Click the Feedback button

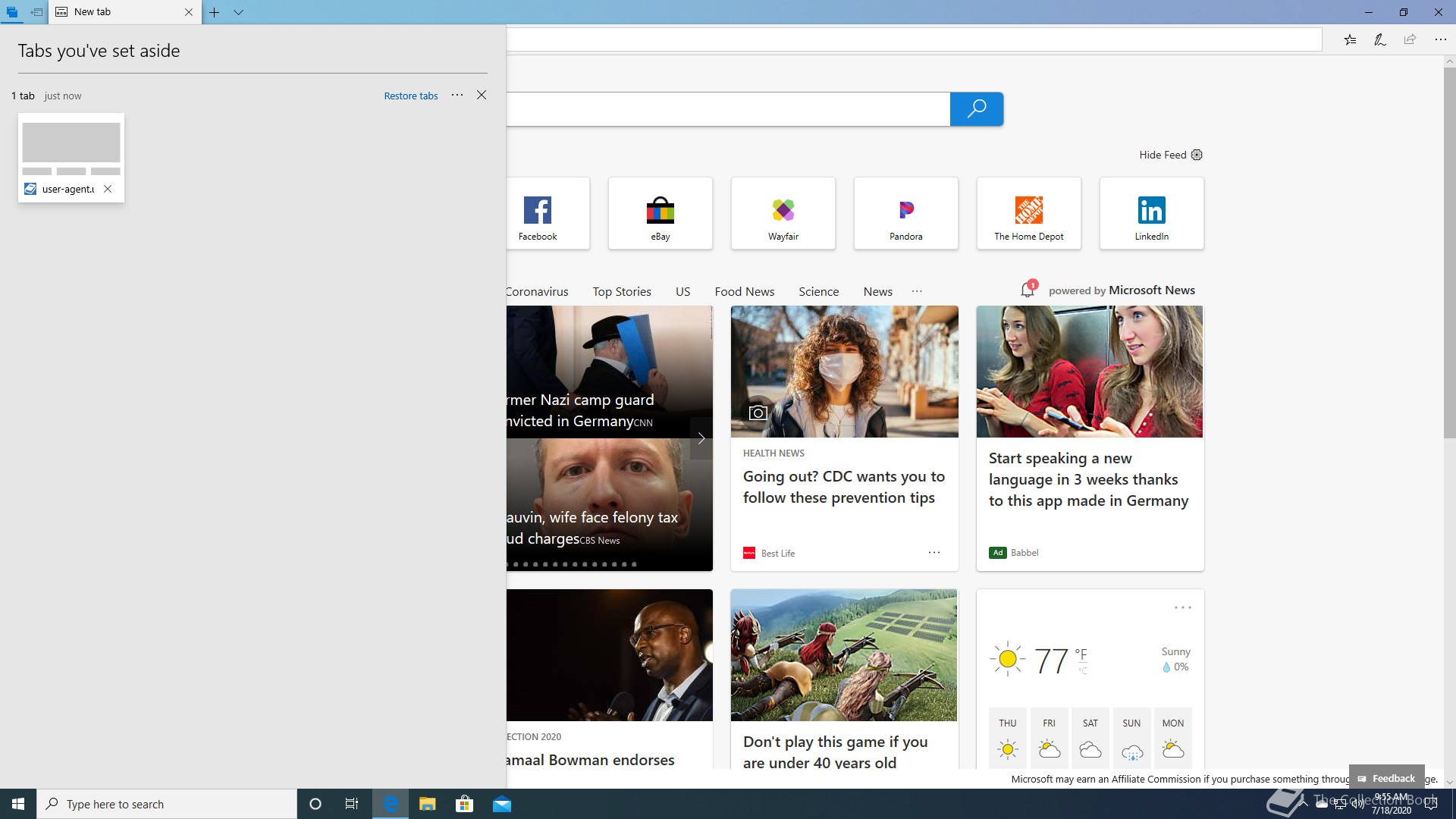pos(1386,778)
